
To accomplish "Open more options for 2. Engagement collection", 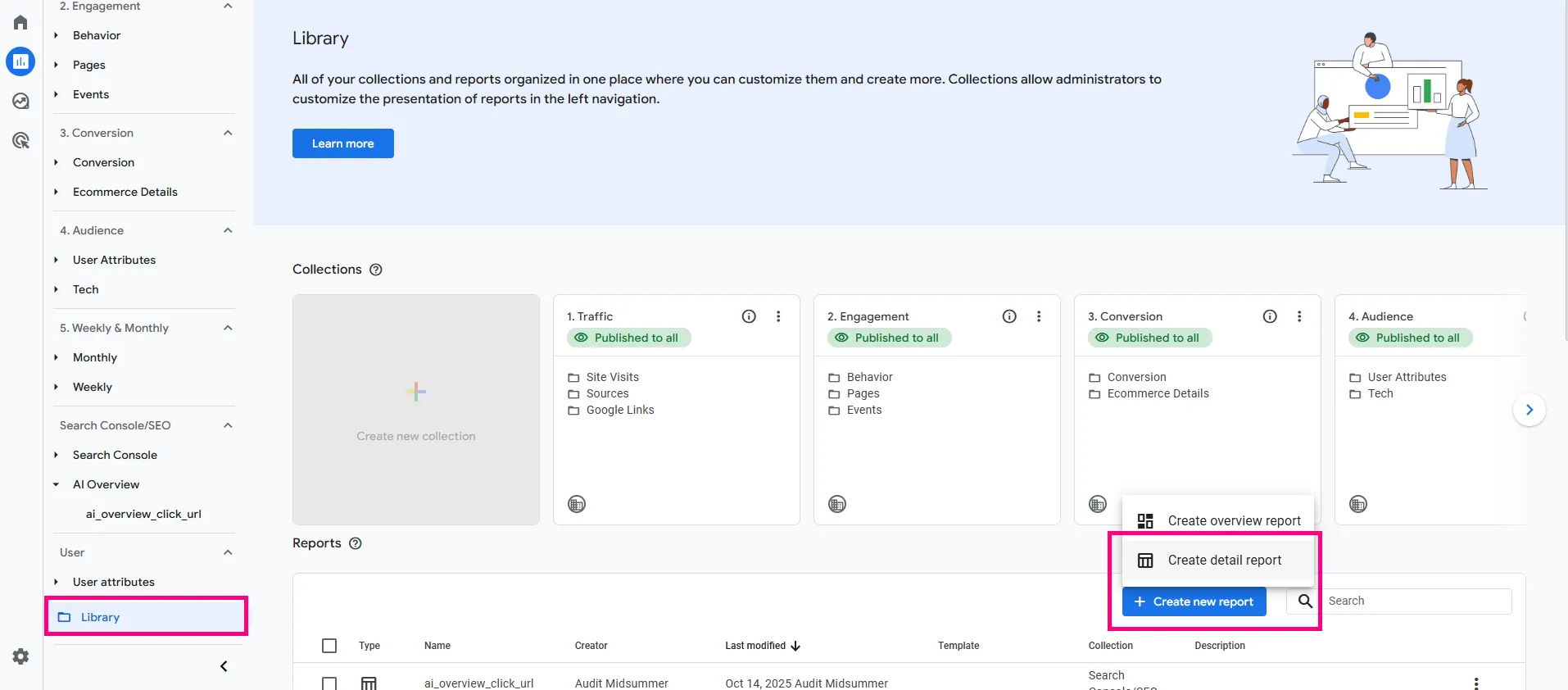I will pyautogui.click(x=1039, y=316).
